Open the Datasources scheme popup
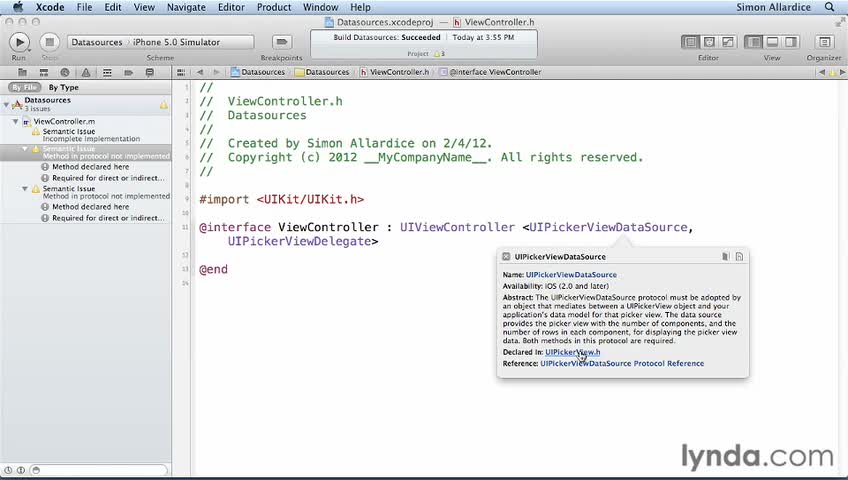Image resolution: width=848 pixels, height=480 pixels. point(97,42)
